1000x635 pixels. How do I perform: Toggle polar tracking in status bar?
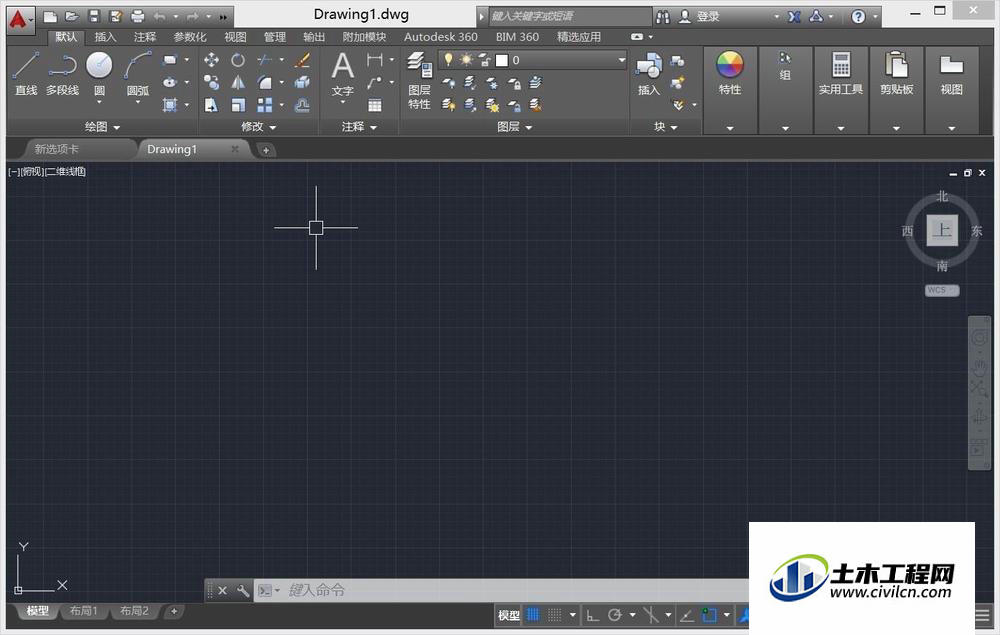pos(615,615)
